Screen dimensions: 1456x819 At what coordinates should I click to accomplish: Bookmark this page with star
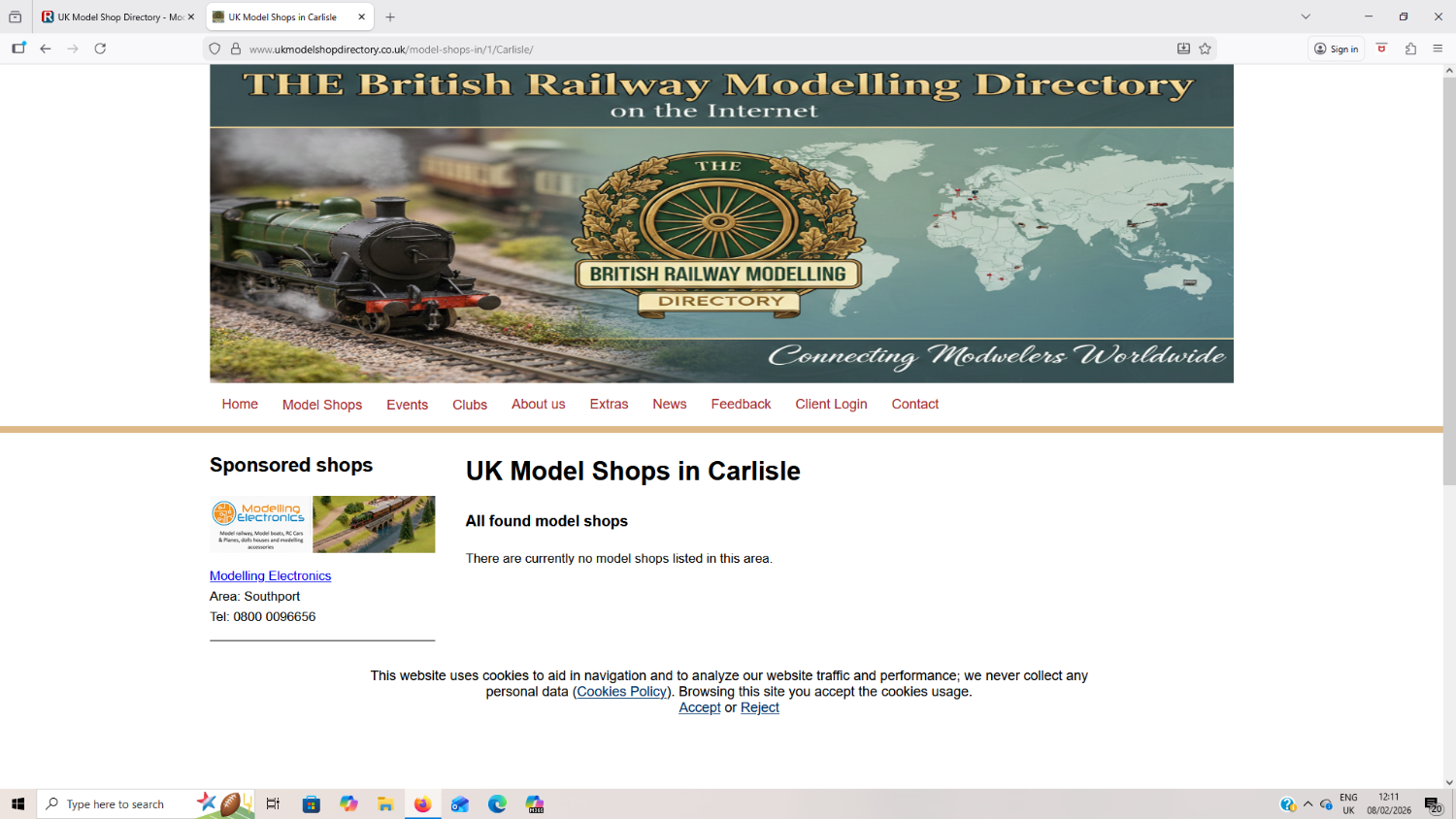(1205, 49)
